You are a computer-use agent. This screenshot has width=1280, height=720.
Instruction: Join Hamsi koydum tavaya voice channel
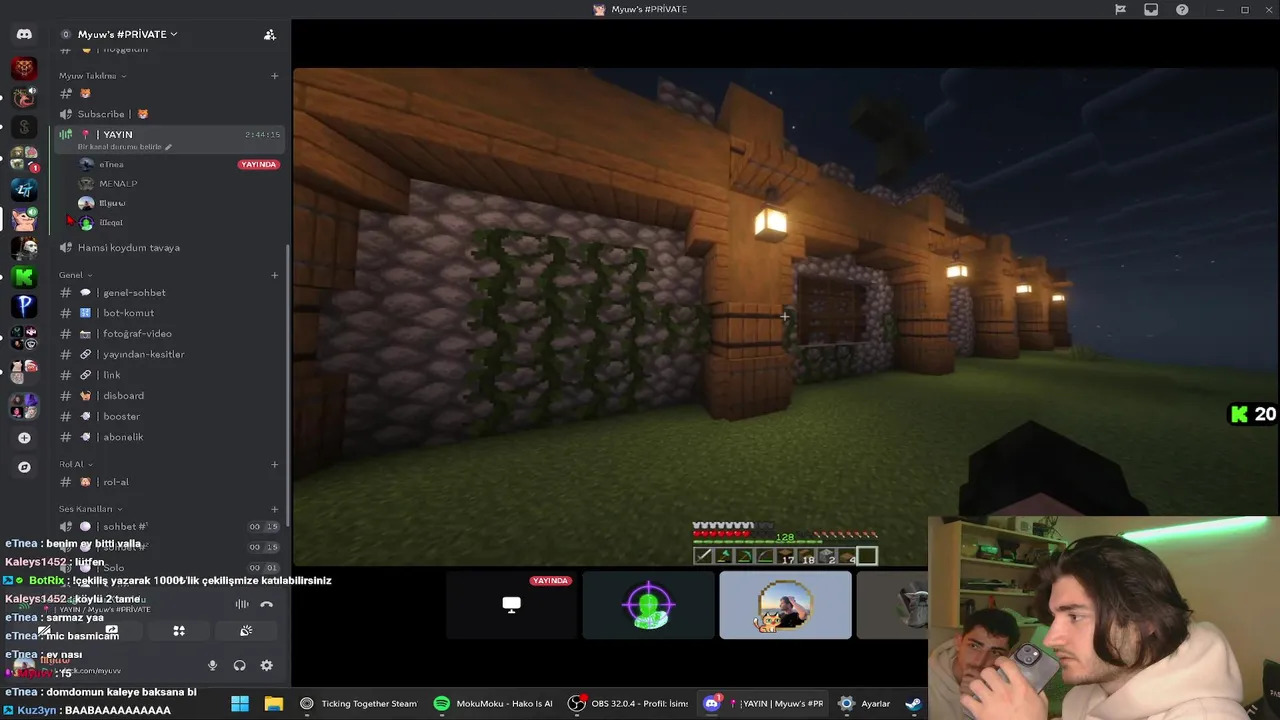170,248
